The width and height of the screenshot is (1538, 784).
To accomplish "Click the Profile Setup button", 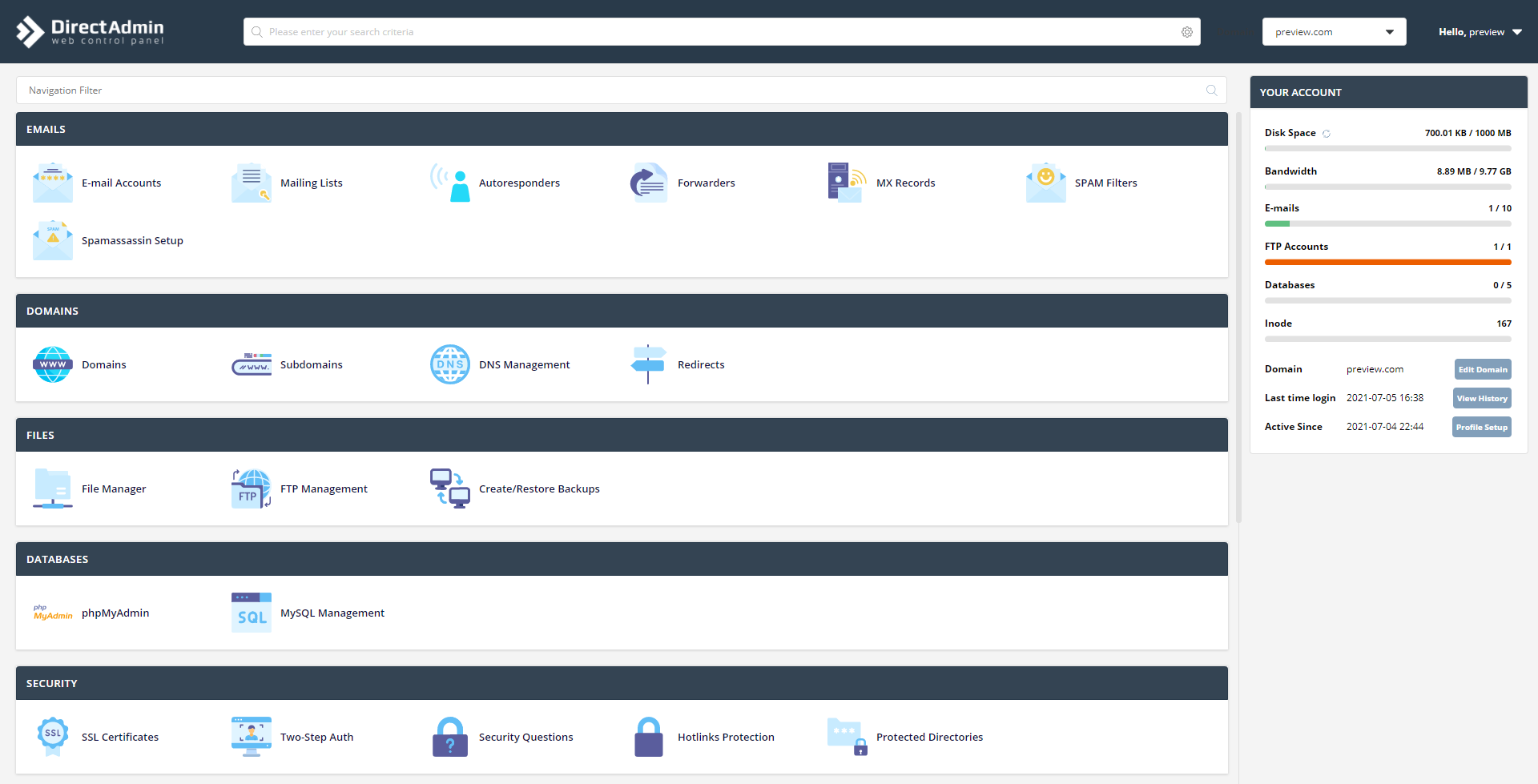I will [x=1481, y=427].
